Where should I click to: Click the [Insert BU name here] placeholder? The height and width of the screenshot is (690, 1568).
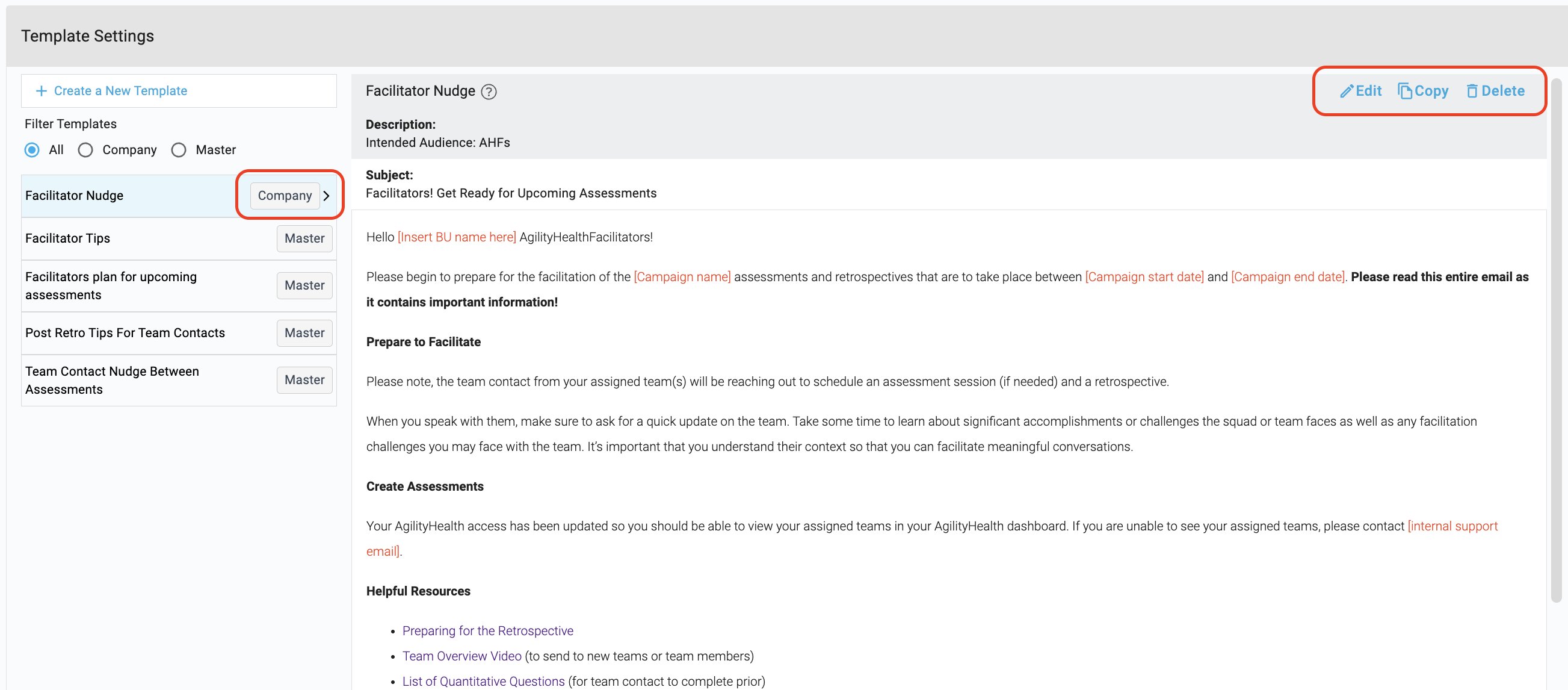click(457, 237)
